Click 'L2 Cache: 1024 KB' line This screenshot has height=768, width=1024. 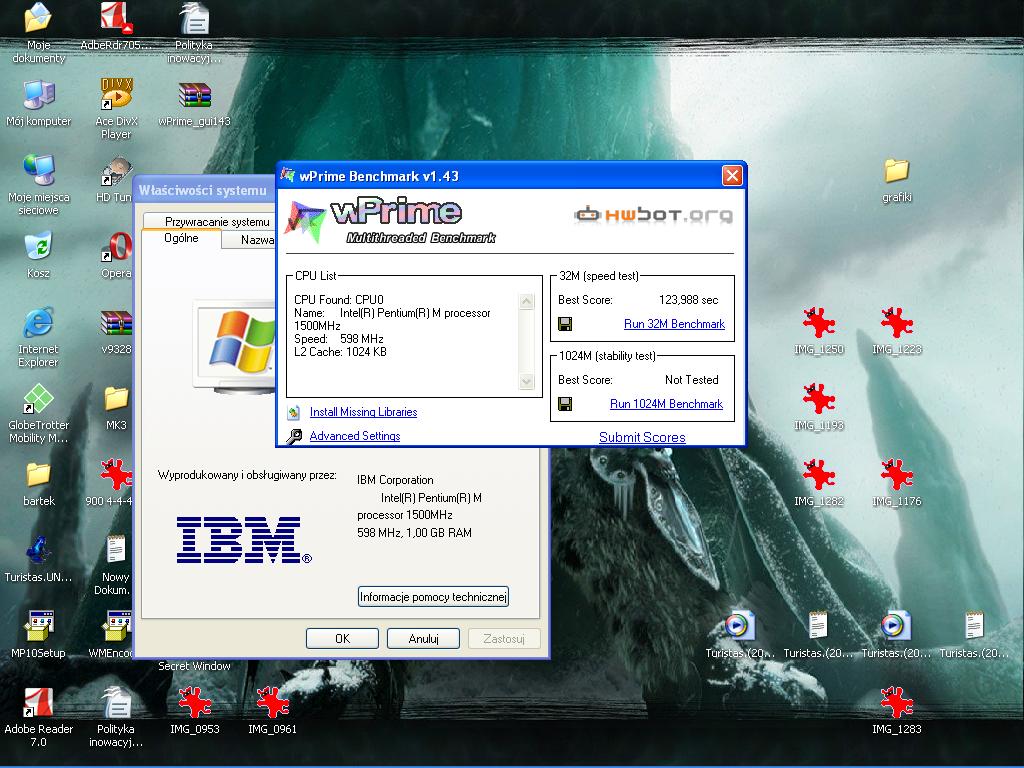[x=340, y=352]
